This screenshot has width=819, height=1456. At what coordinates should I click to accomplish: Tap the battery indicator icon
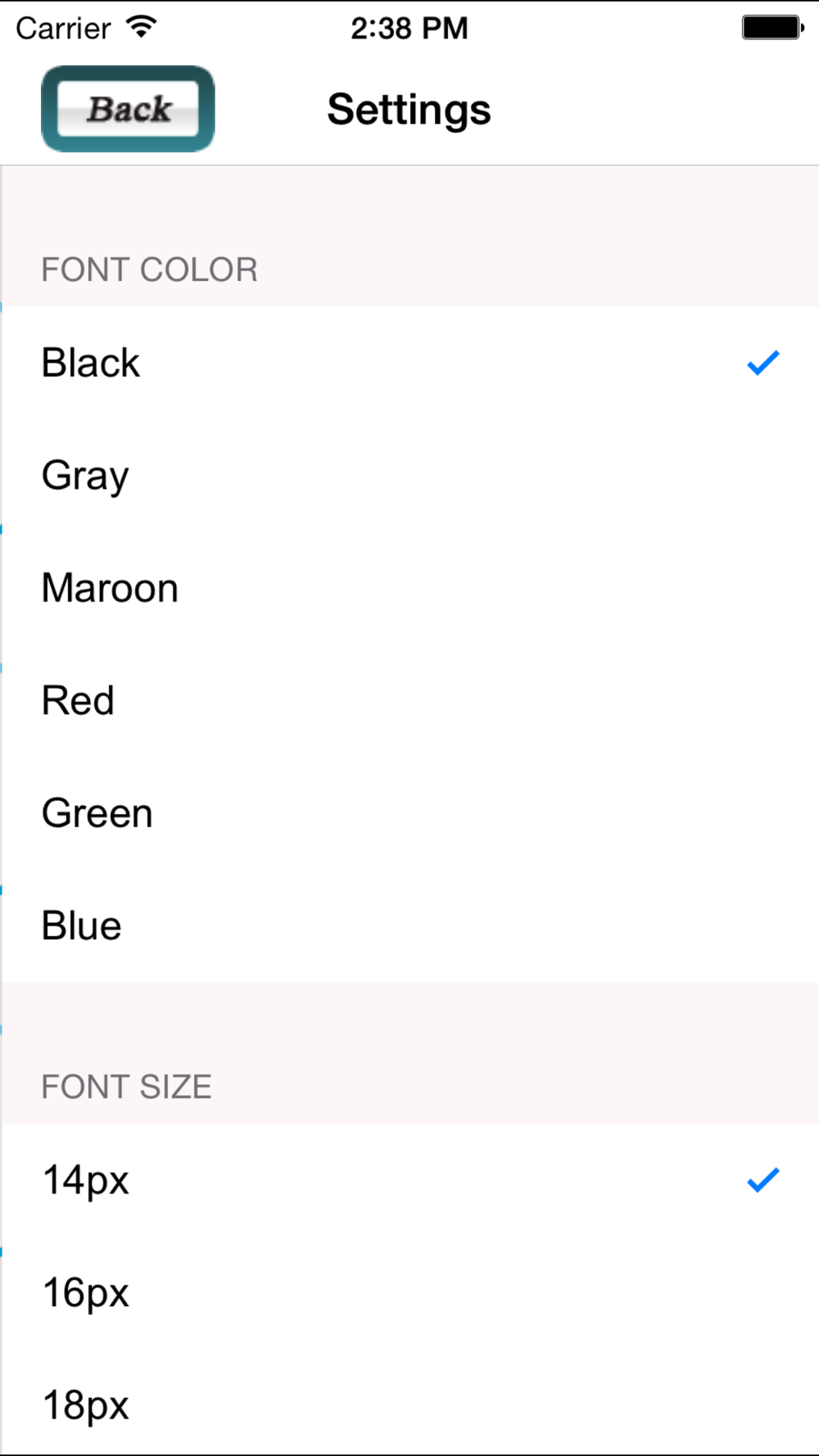[x=773, y=28]
